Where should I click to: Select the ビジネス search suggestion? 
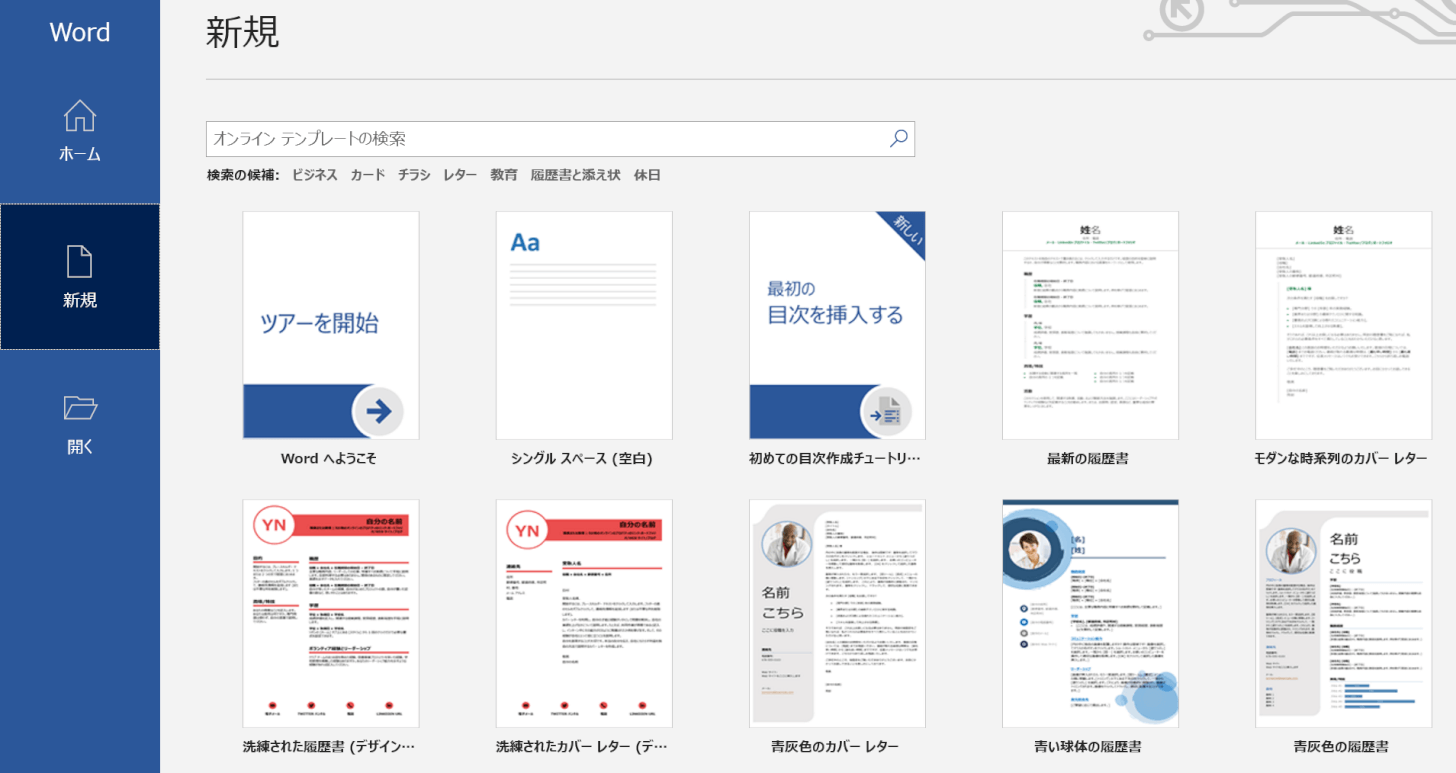click(314, 175)
